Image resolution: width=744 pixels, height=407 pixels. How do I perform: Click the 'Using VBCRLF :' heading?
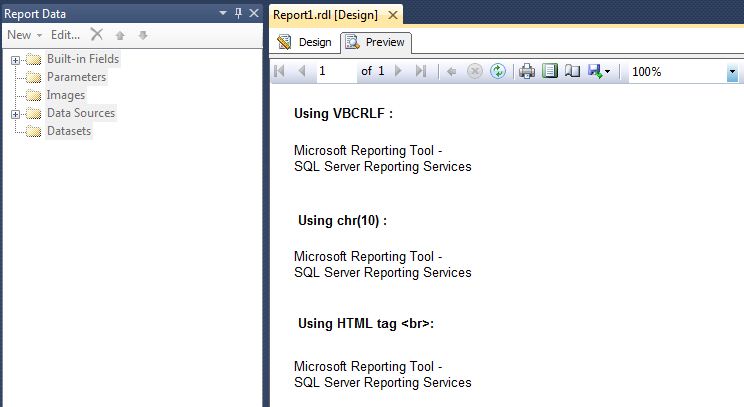click(344, 113)
